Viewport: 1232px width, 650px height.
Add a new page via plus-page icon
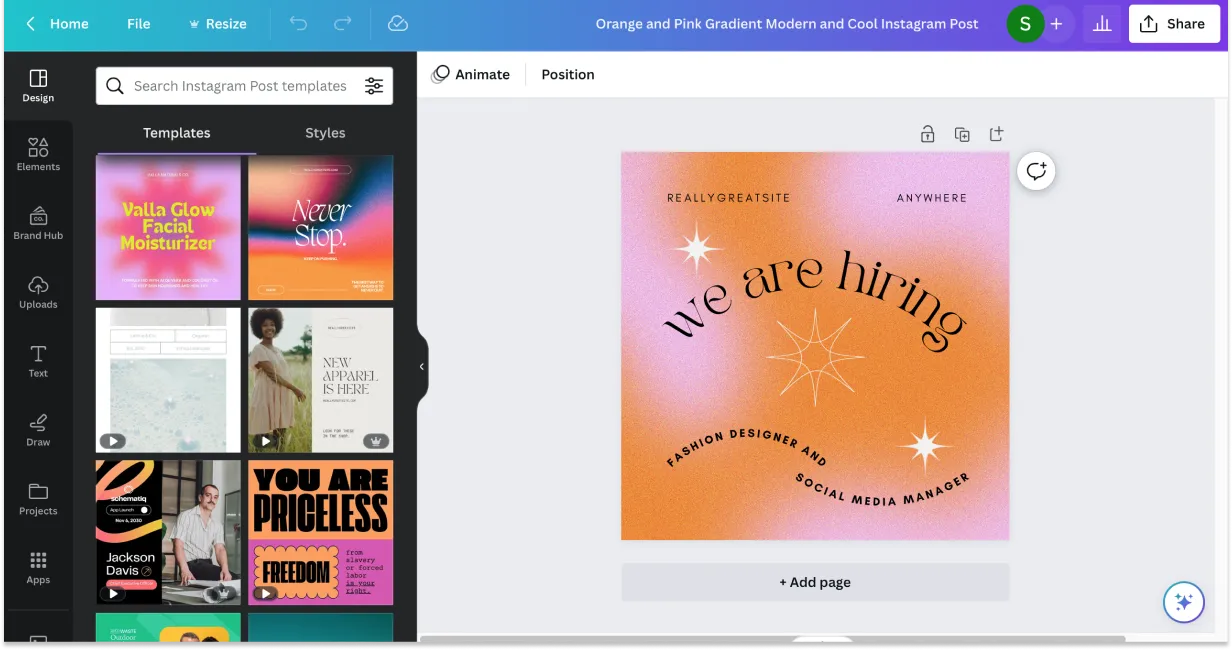click(996, 134)
